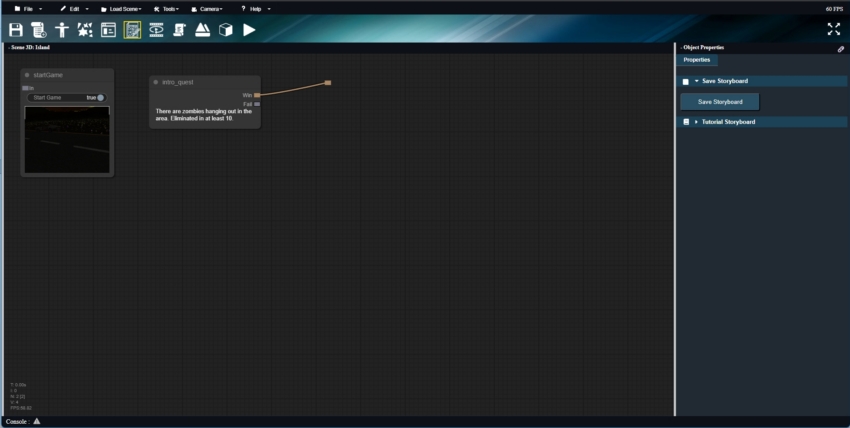Click the intro_quest node collapse dot
The width and height of the screenshot is (850, 428).
[156, 82]
